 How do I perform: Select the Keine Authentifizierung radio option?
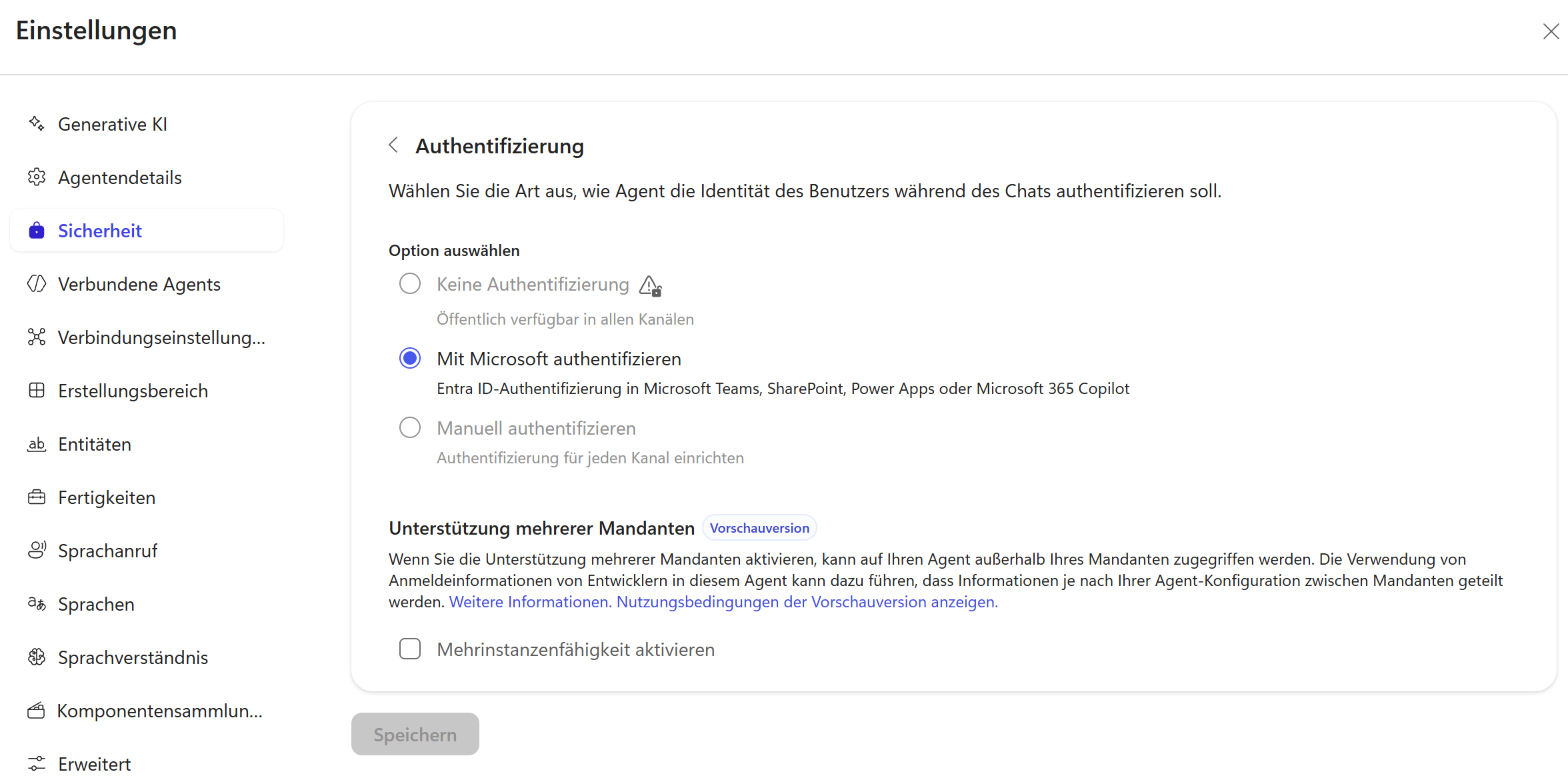click(x=410, y=284)
